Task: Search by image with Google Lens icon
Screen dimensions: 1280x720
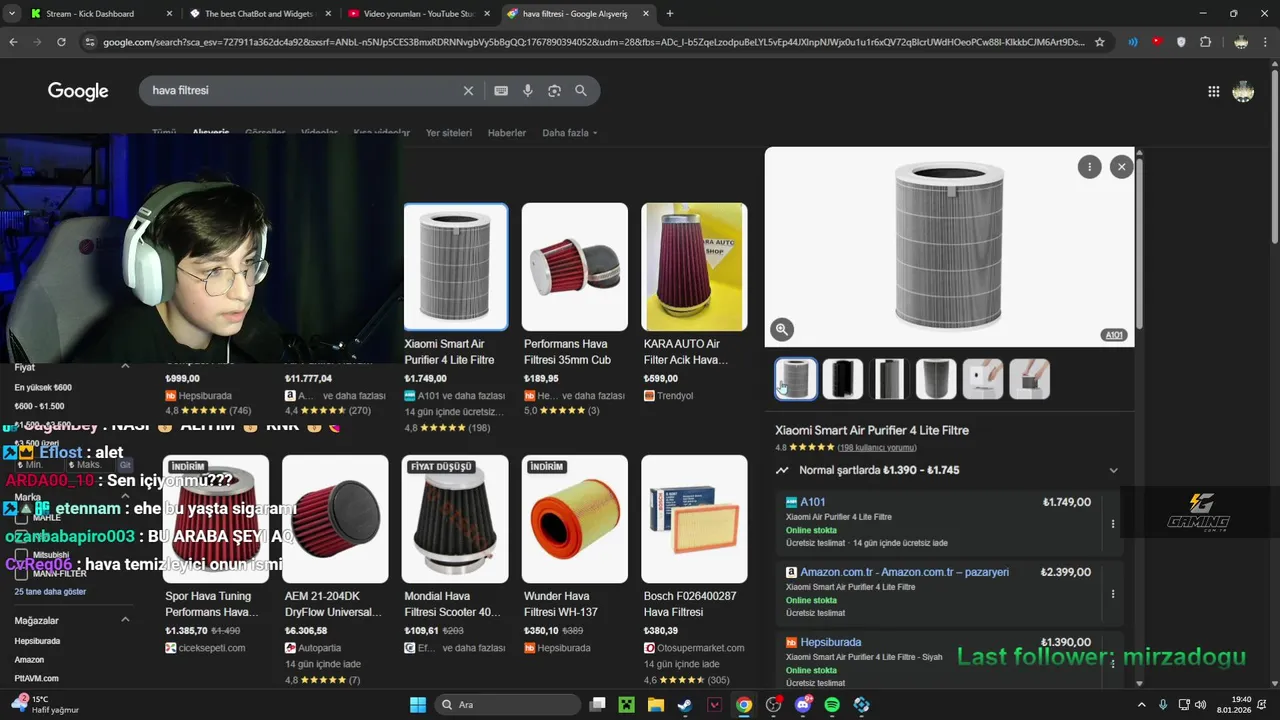Action: tap(554, 91)
